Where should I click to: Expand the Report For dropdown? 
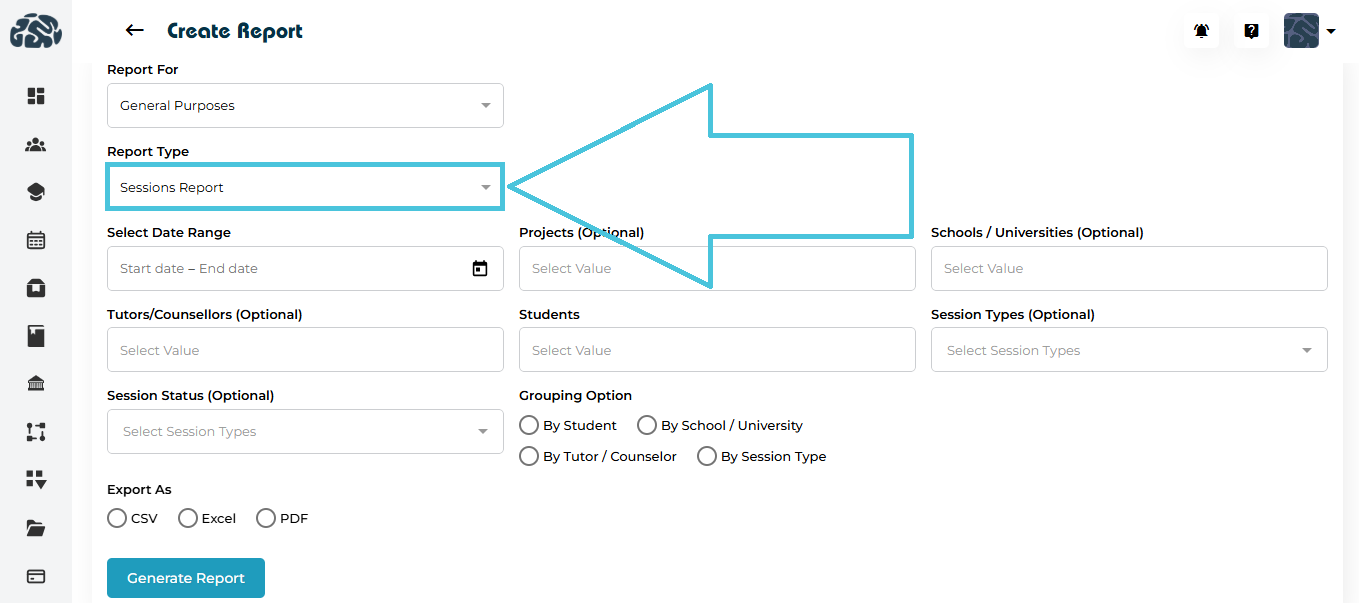(x=305, y=105)
